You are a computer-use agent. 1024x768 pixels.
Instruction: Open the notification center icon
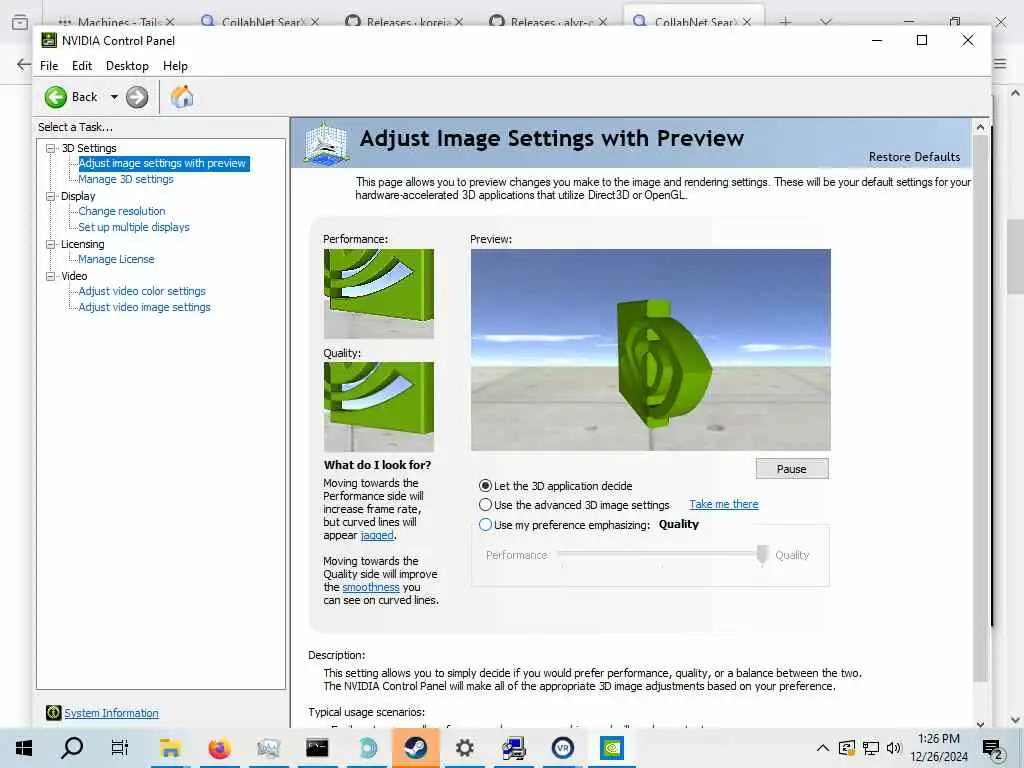[993, 748]
